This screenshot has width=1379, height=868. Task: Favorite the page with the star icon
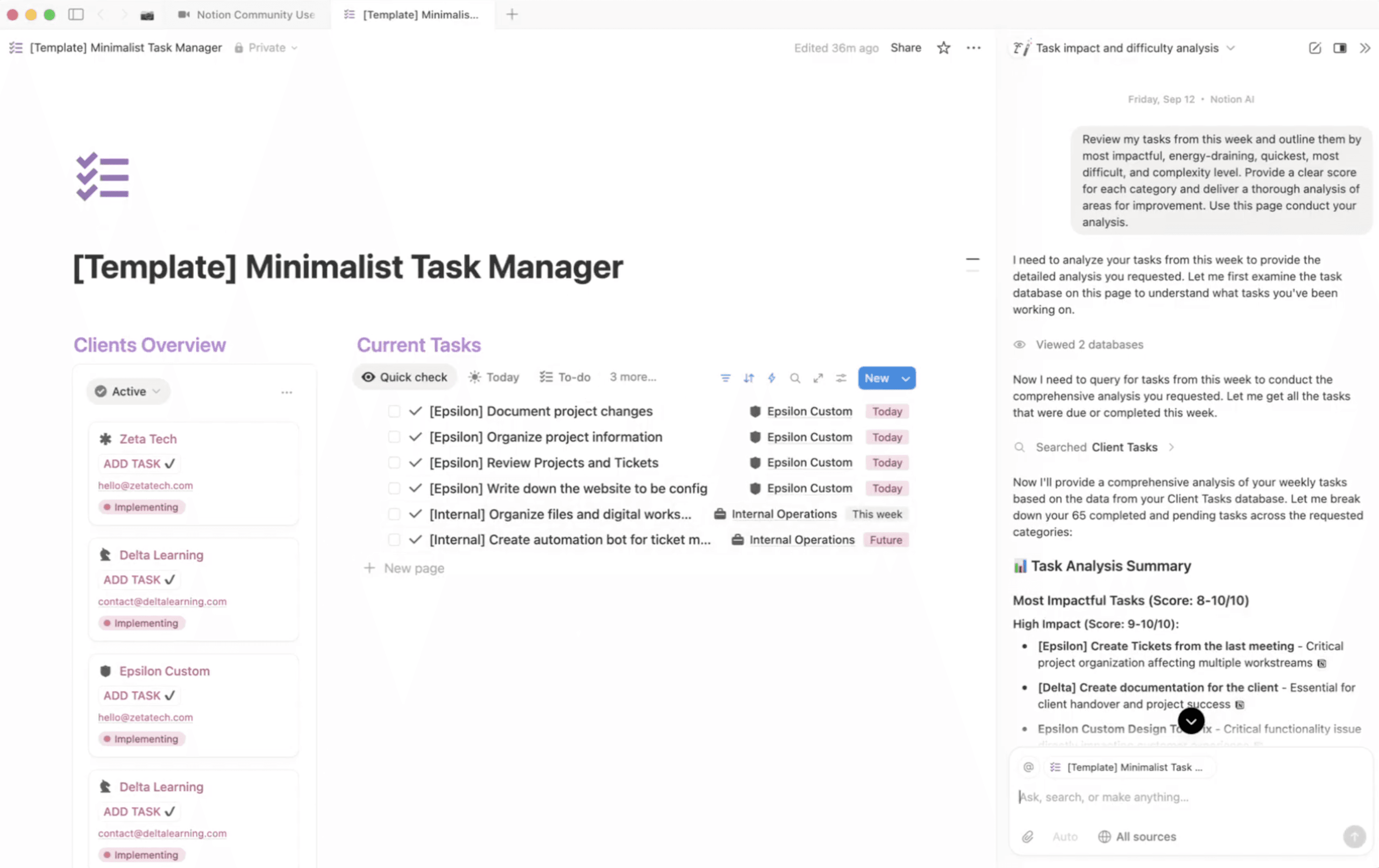(x=943, y=48)
